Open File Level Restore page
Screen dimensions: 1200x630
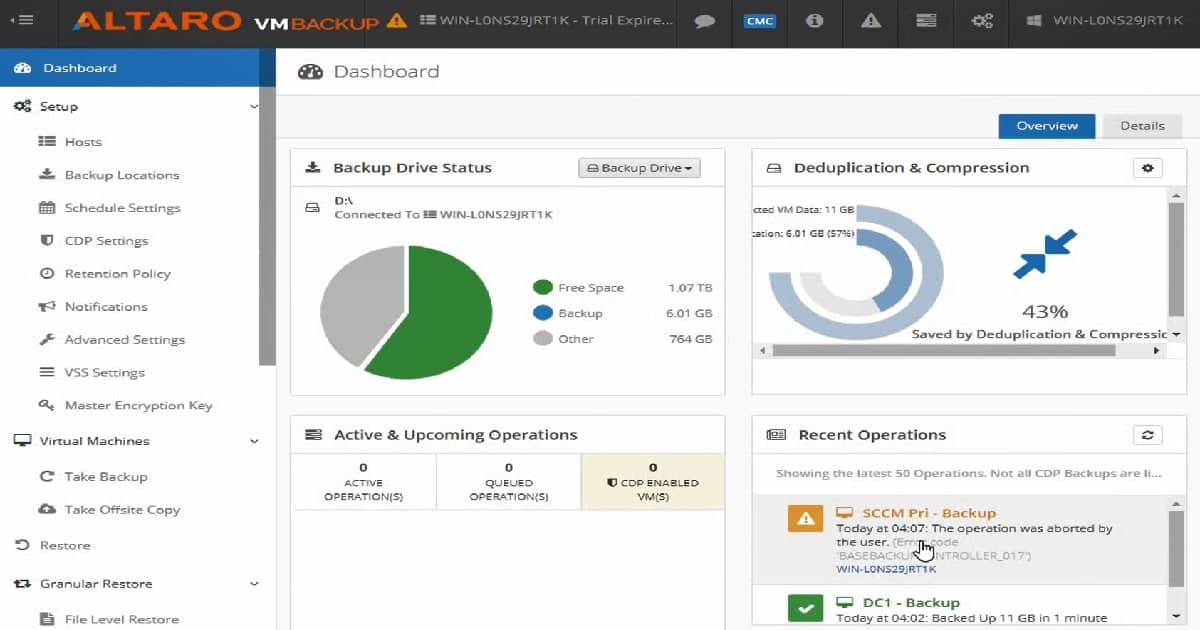(x=122, y=620)
